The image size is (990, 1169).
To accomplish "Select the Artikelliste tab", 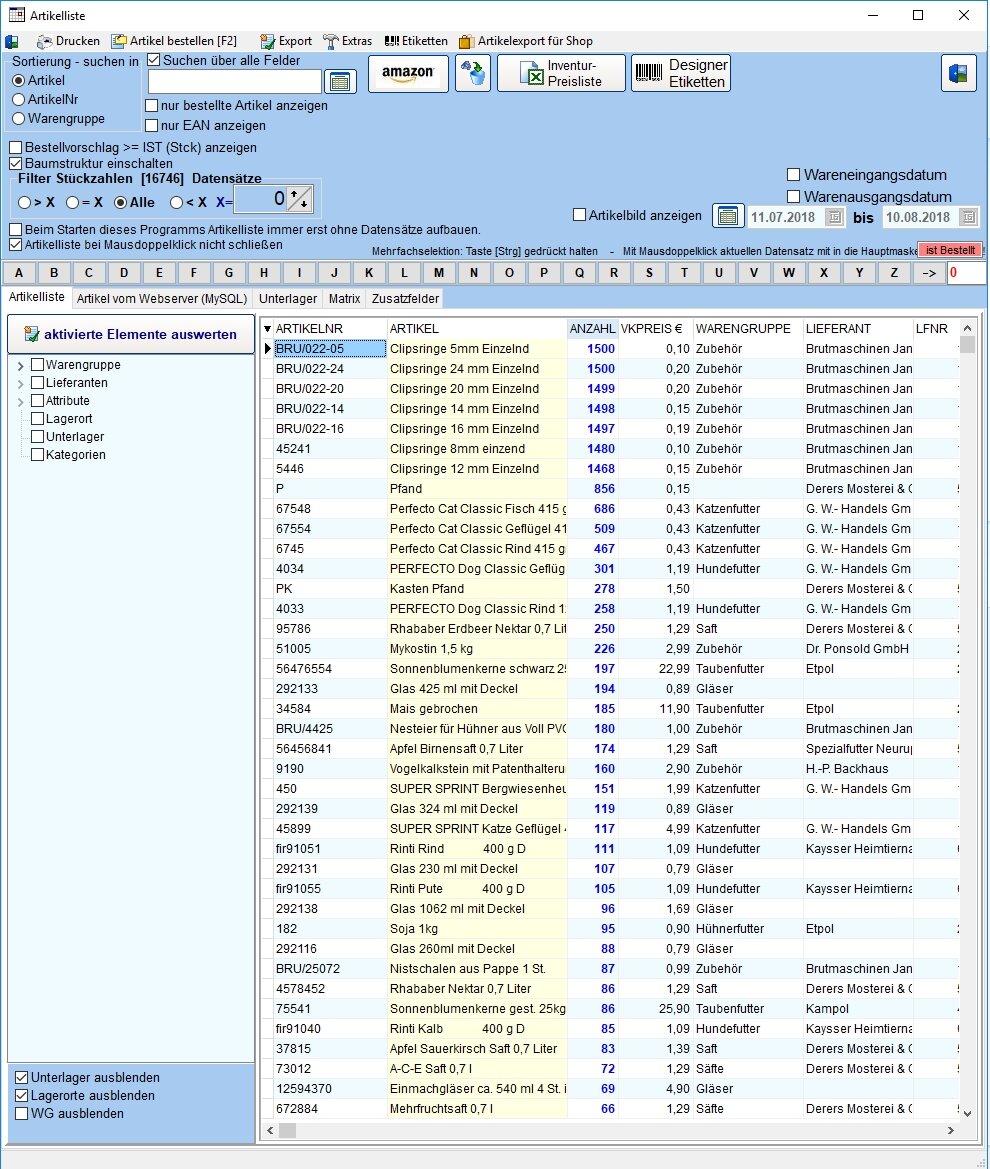I will pos(37,297).
